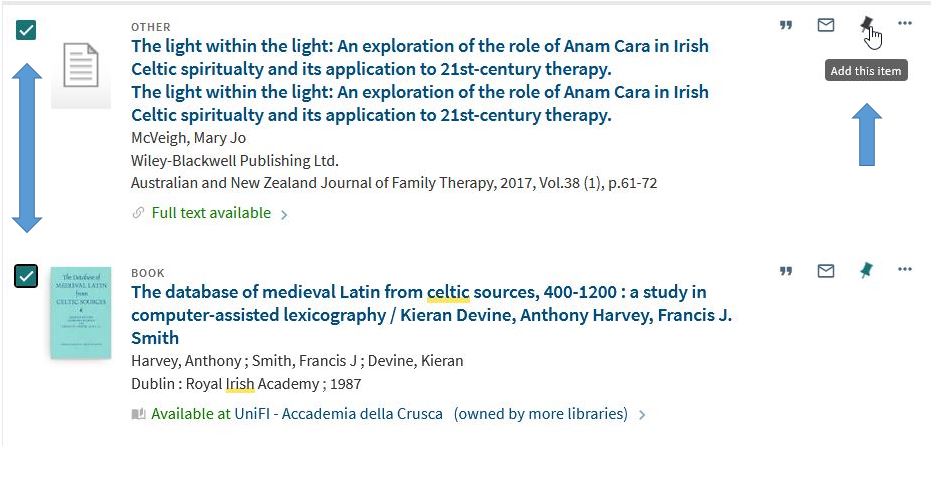Screen dimensions: 947x482
Task: Click the generic document thumbnail of the article
Action: 81,72
